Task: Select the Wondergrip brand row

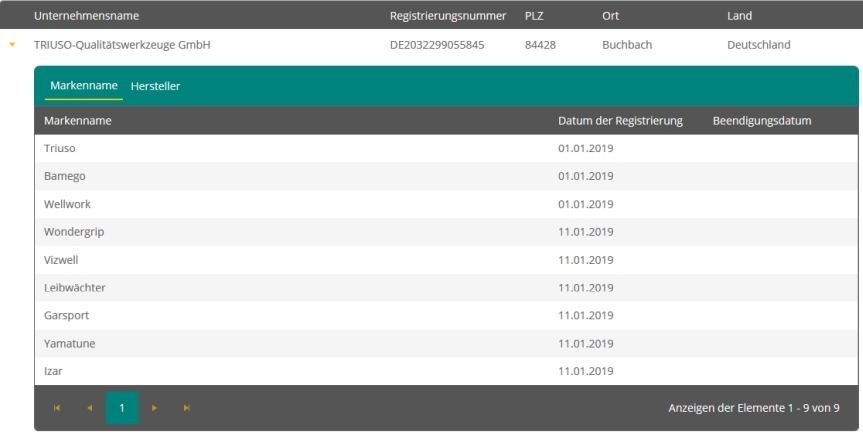Action: pyautogui.click(x=446, y=232)
